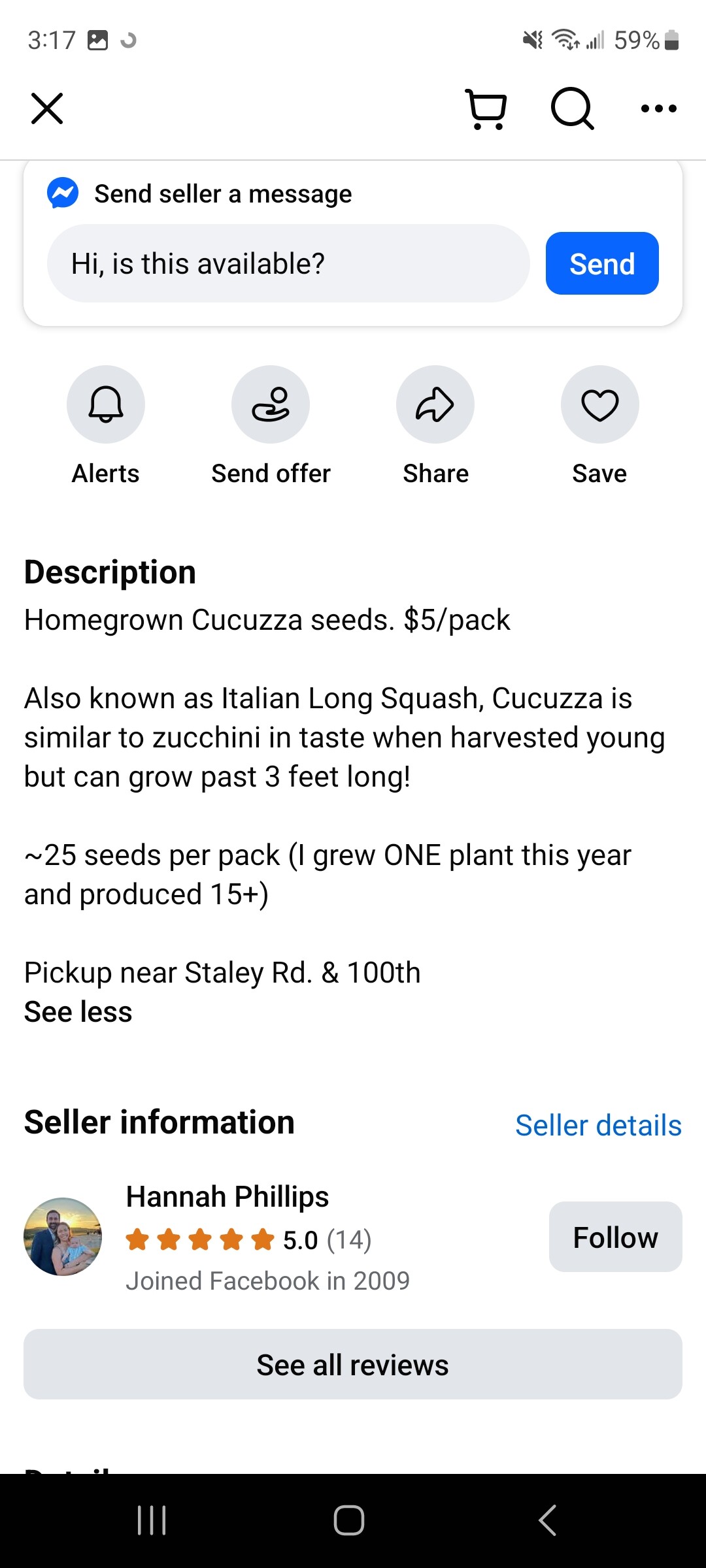
Task: Open the Hannah Phillips seller name
Action: point(227,1197)
